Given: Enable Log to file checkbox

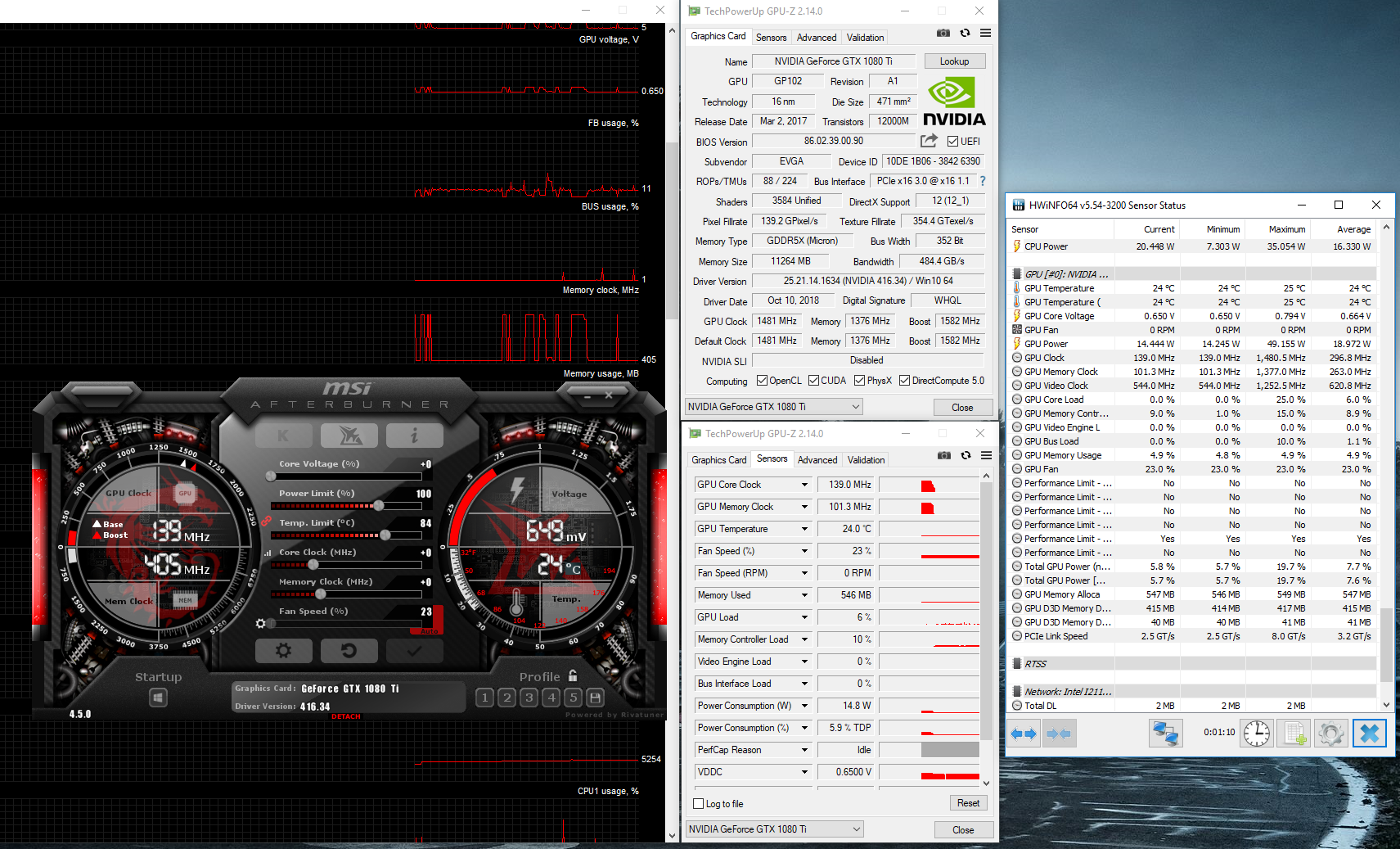Looking at the screenshot, I should (x=698, y=804).
